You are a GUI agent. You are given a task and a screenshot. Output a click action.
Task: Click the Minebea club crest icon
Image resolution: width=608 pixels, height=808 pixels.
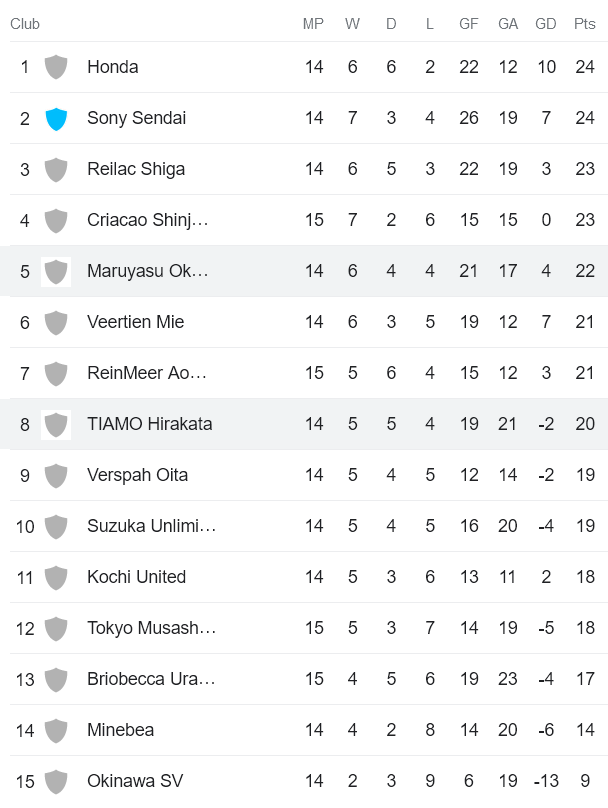pyautogui.click(x=56, y=730)
